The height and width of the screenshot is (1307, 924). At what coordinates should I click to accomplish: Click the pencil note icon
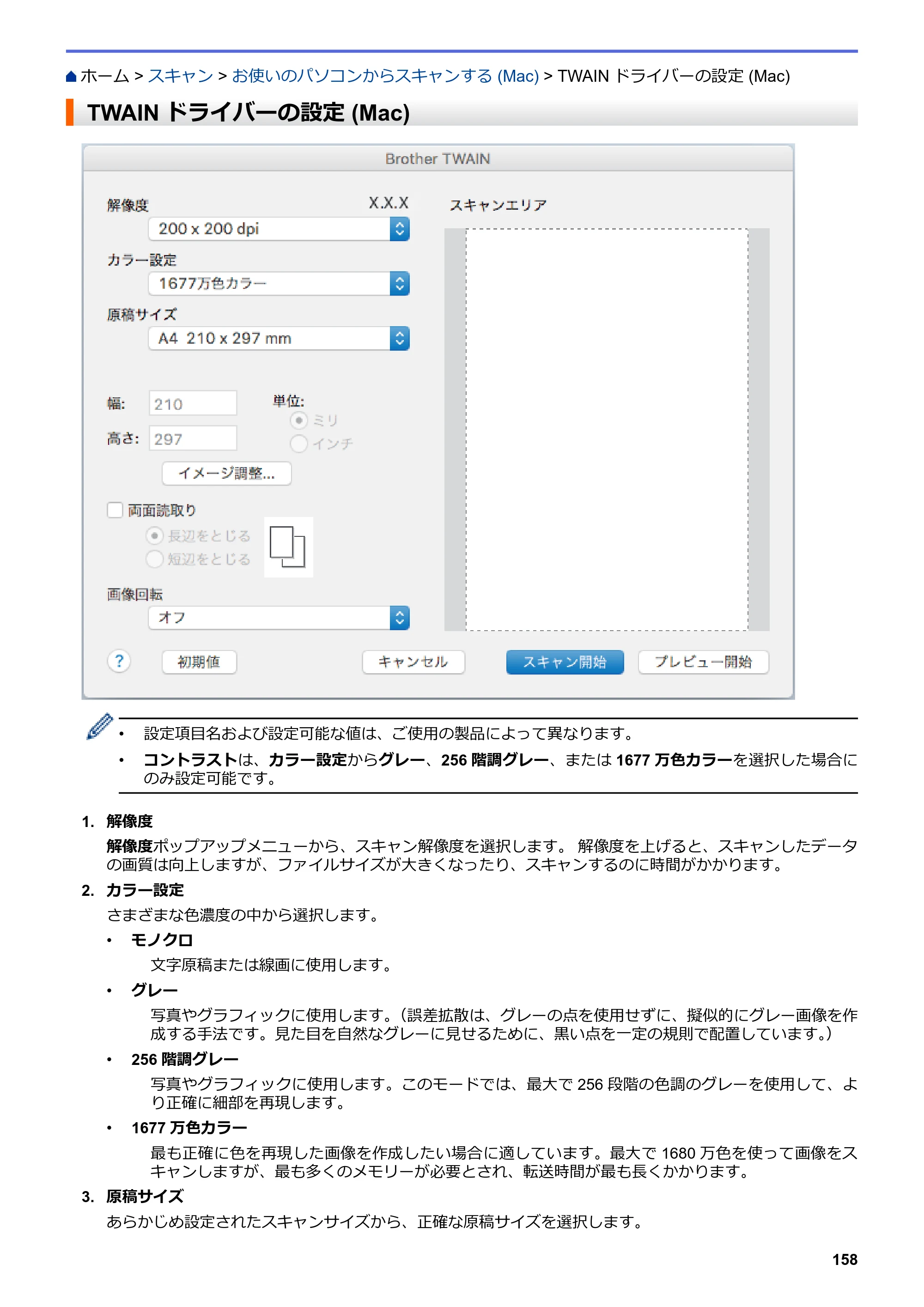pos(100,726)
